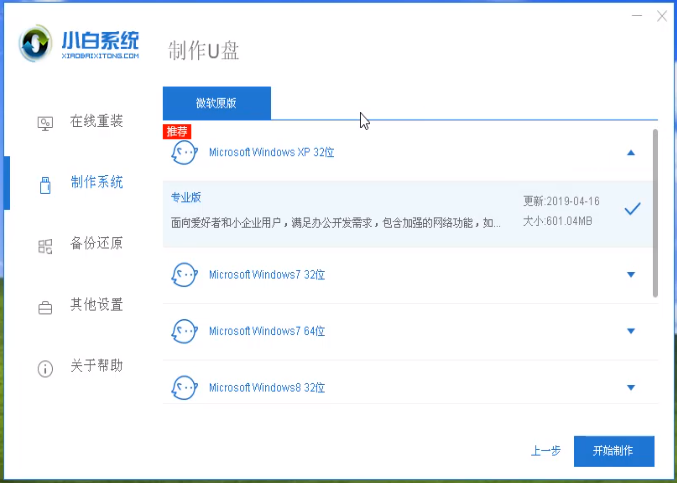
Task: Switch to the 微软原版 tab
Action: click(216, 103)
